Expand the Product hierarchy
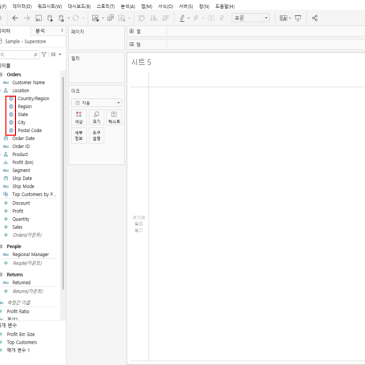Screen dimensions: 365x365 coord(1,154)
